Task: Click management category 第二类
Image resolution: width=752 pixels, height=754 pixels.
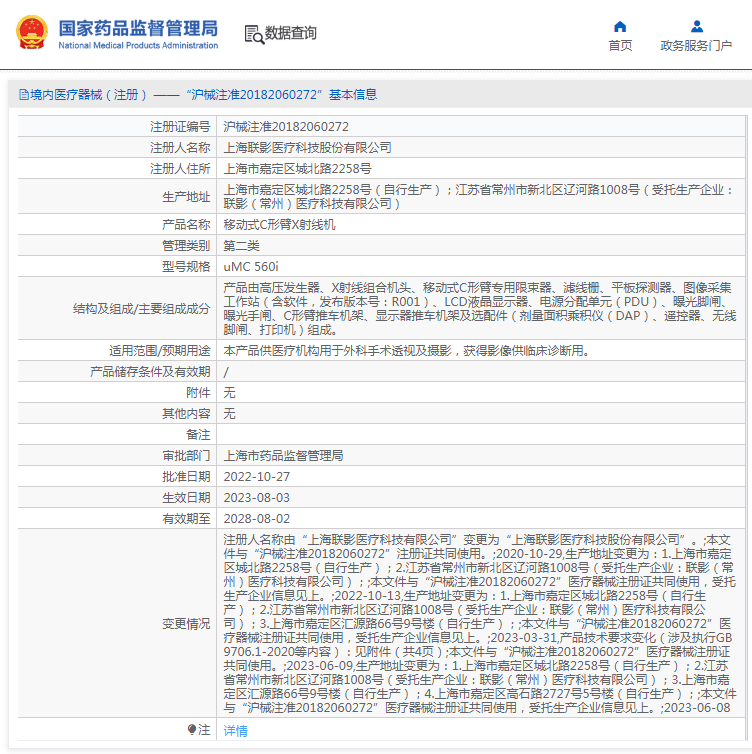Action: click(241, 246)
